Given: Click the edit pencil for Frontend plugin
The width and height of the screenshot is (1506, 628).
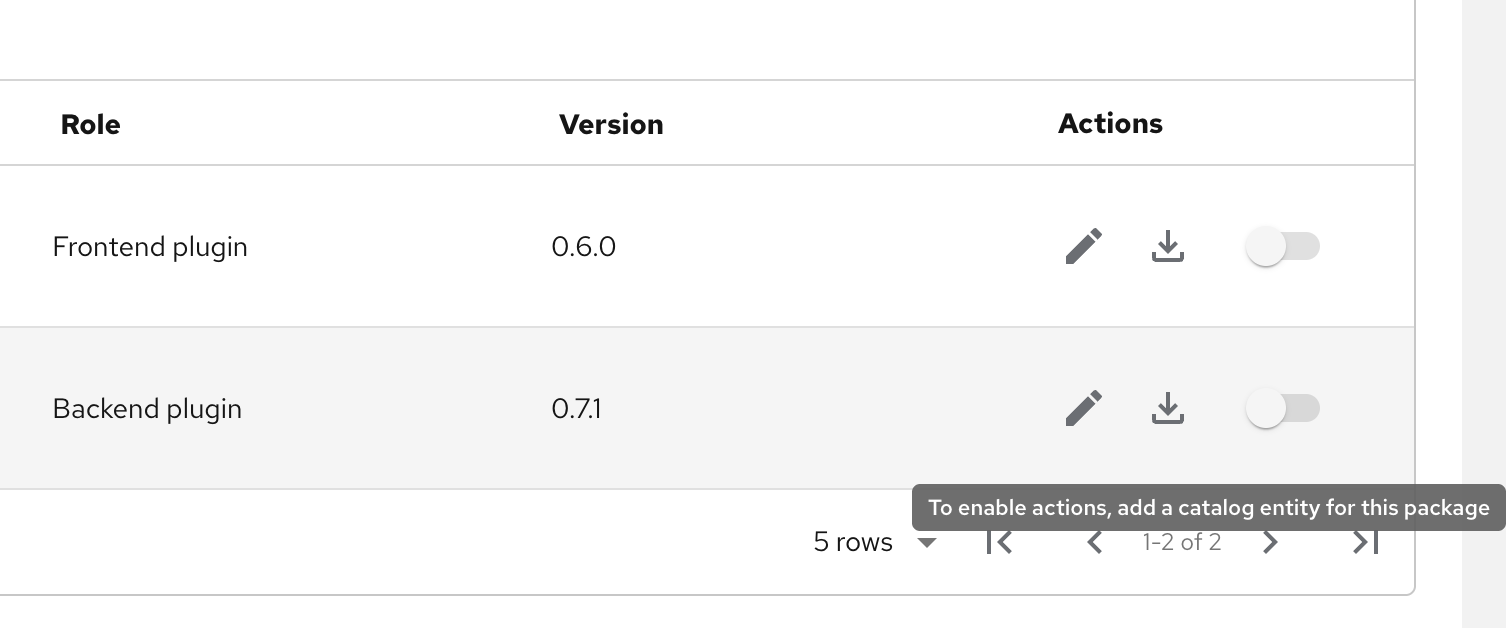Looking at the screenshot, I should pyautogui.click(x=1084, y=246).
